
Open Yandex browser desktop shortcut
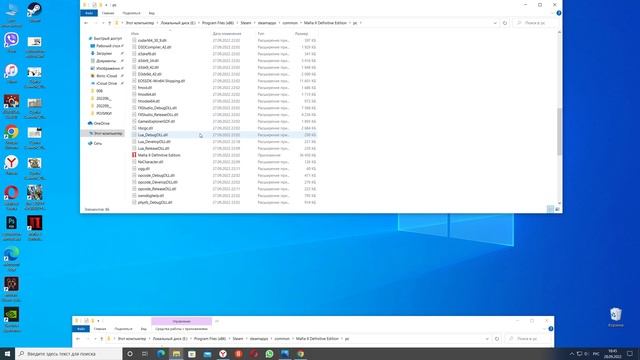[x=11, y=165]
